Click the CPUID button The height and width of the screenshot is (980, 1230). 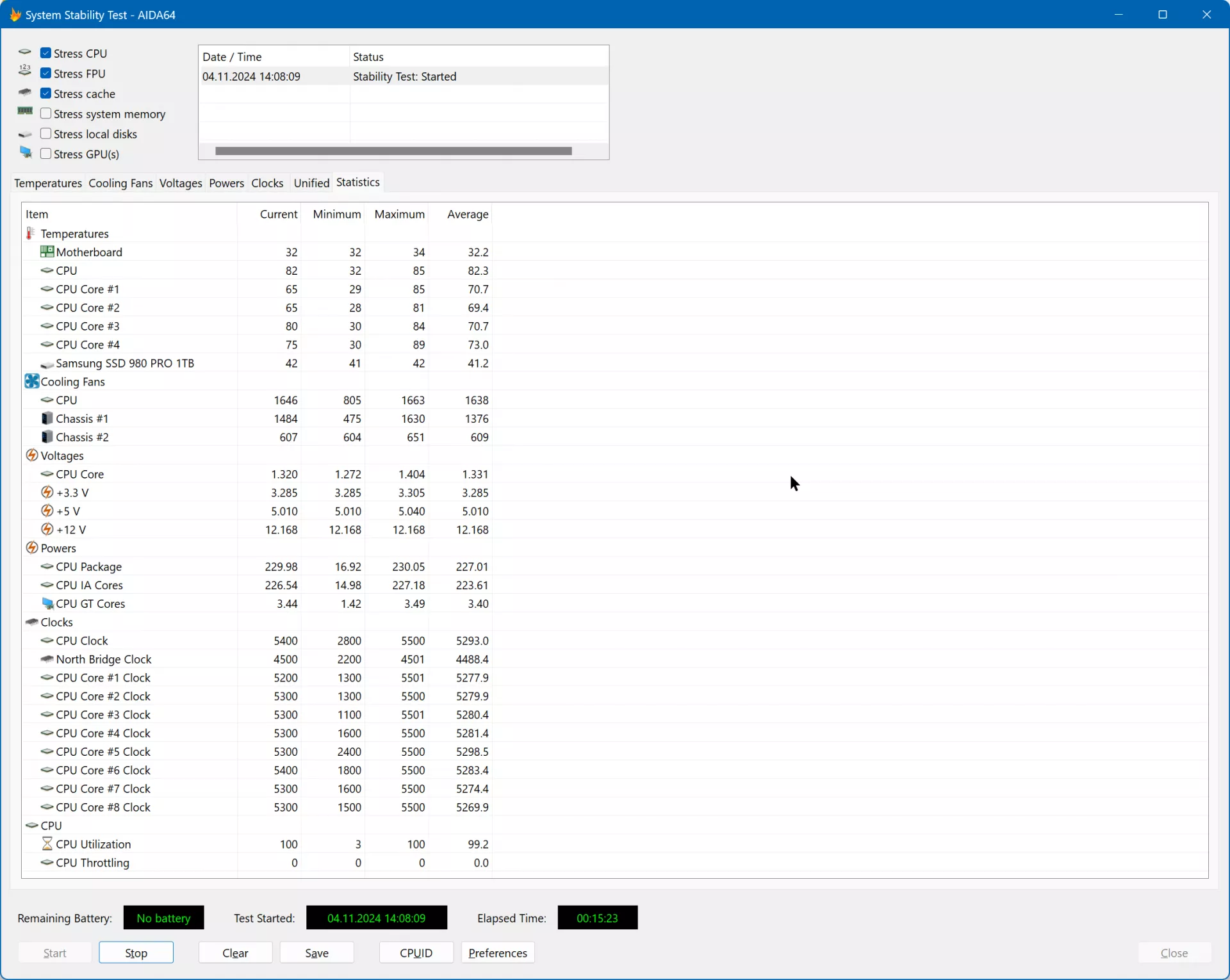(415, 952)
